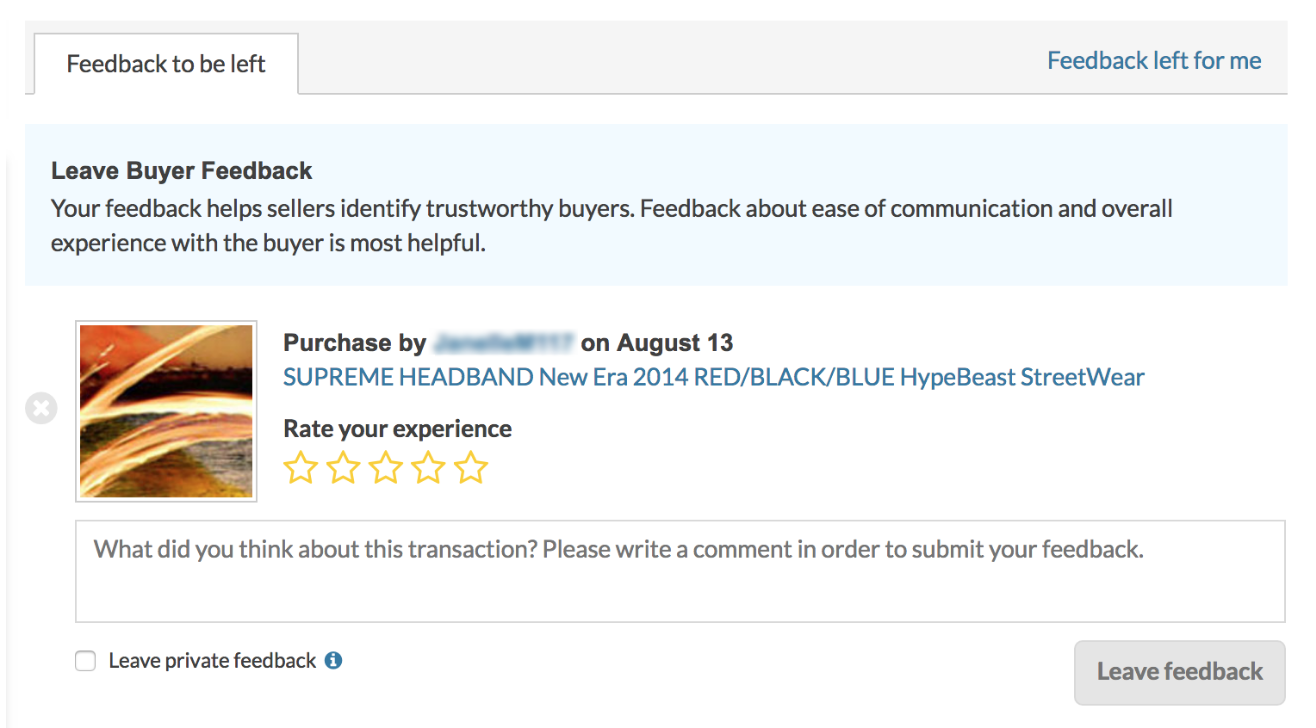This screenshot has height=728, width=1316.
Task: Open the private feedback info icon
Action: point(334,660)
